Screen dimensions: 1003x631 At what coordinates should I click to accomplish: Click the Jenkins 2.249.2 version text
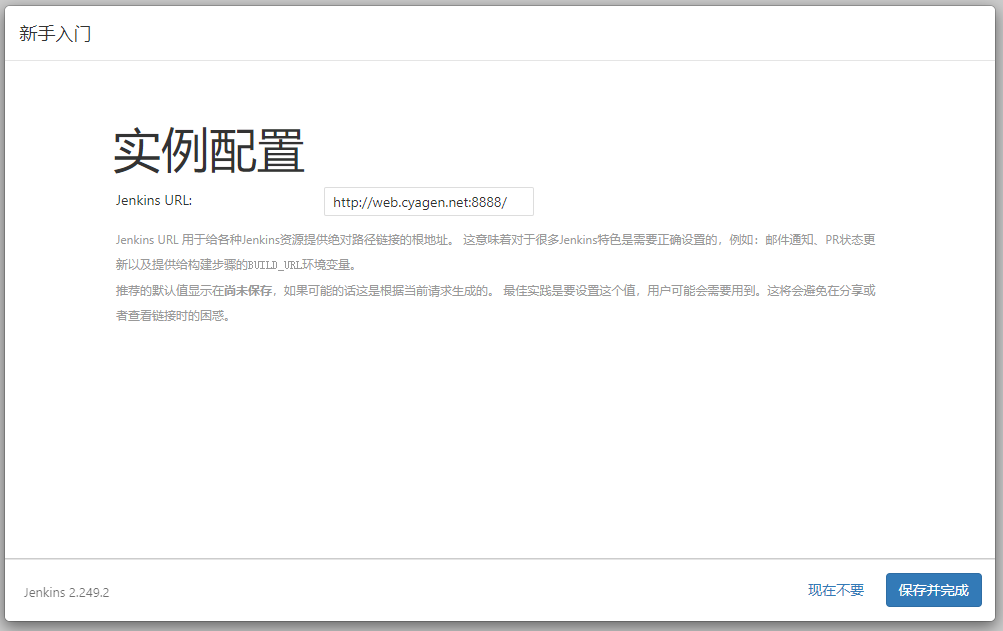click(x=66, y=592)
